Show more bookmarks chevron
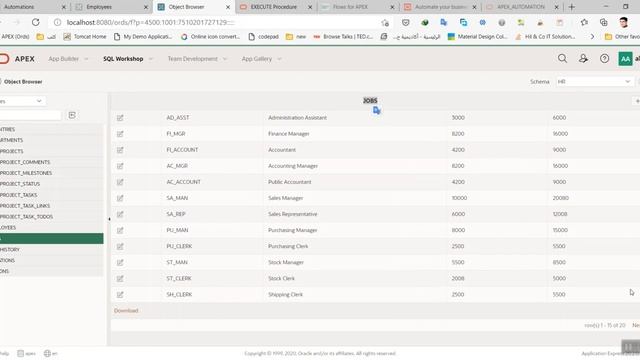Screen dimensions: 640x360 coord(592,37)
